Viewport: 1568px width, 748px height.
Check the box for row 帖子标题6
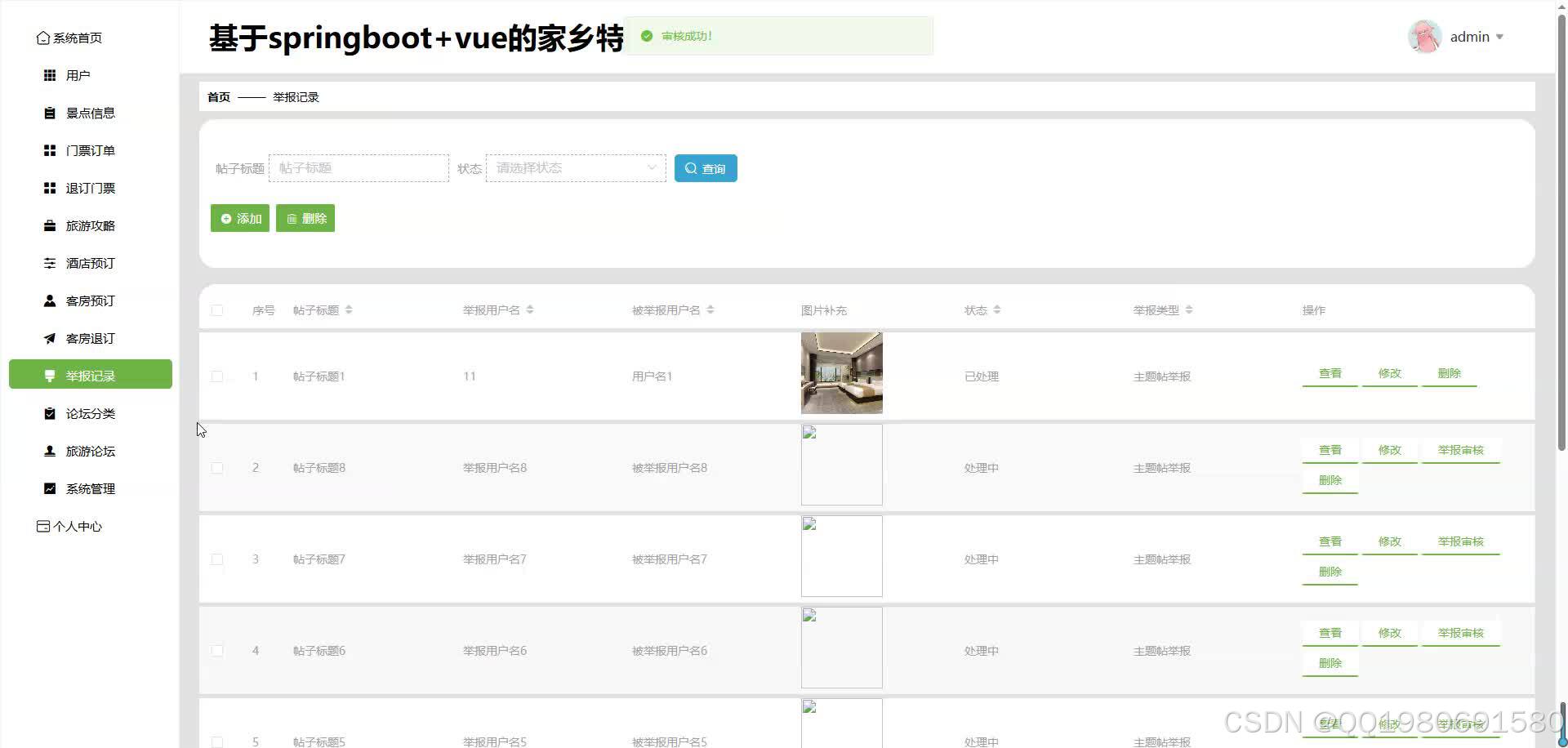(216, 651)
